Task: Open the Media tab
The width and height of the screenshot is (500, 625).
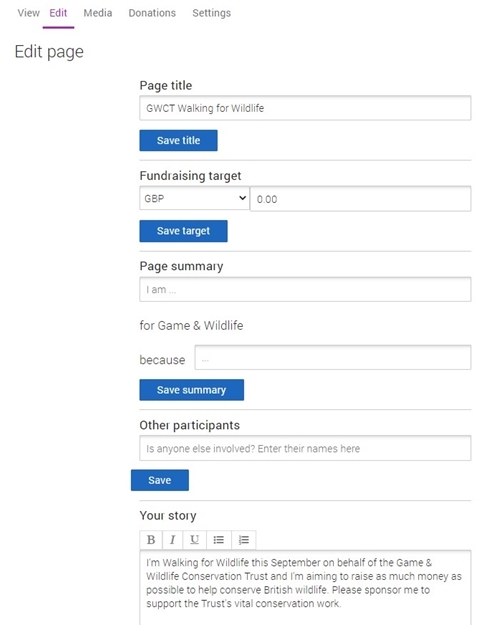Action: pyautogui.click(x=98, y=13)
